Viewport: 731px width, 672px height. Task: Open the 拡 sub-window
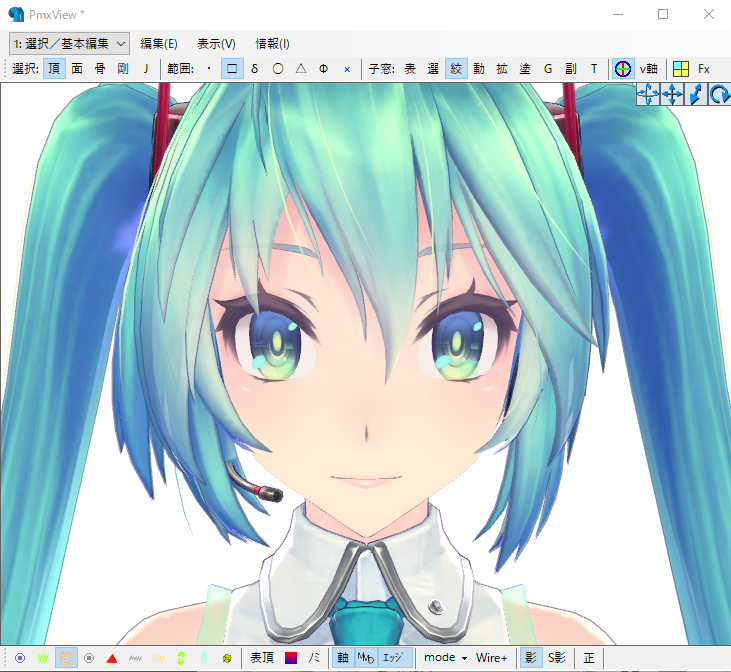(502, 69)
